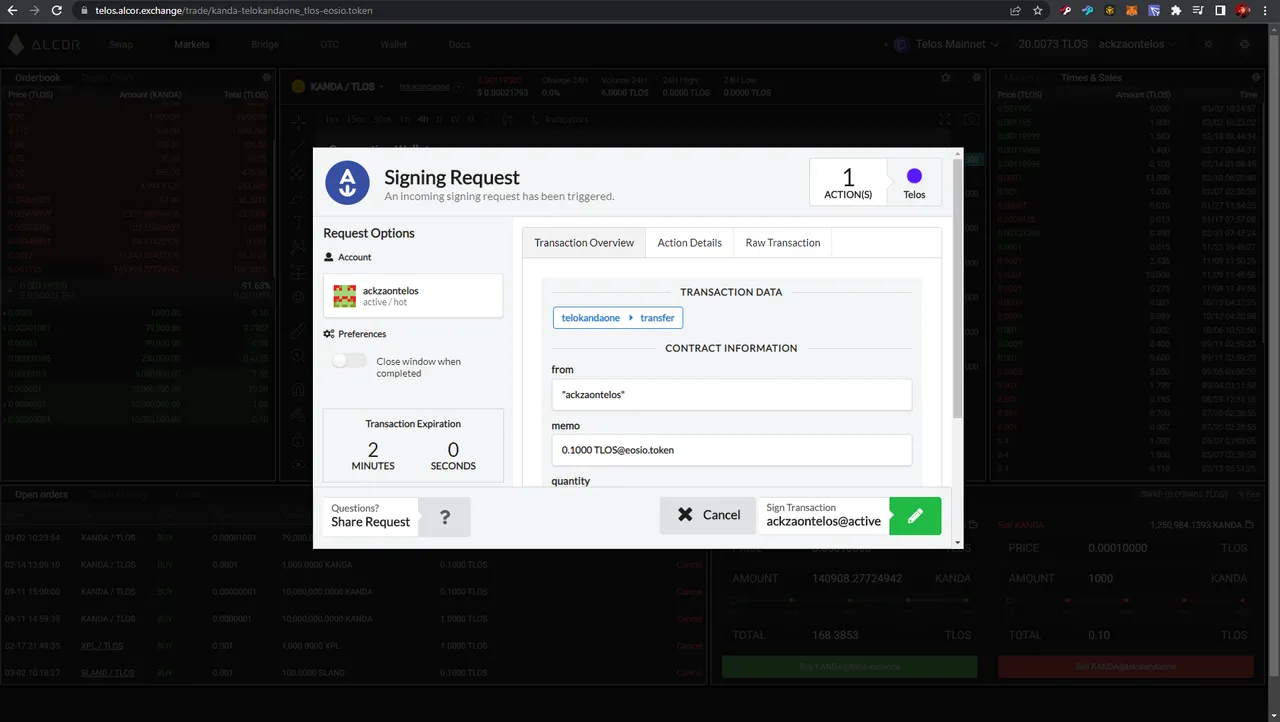Expand the ackzaontelos account dropdown

tap(1138, 44)
